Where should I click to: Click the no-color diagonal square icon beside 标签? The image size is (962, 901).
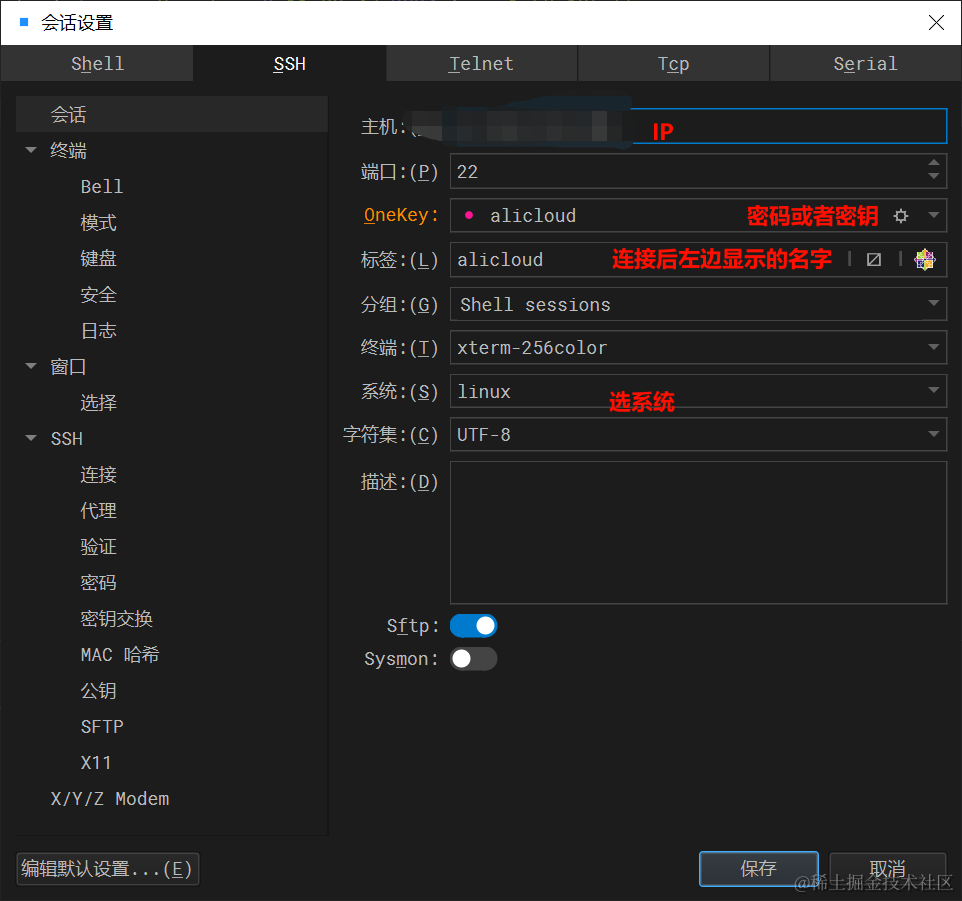click(873, 259)
